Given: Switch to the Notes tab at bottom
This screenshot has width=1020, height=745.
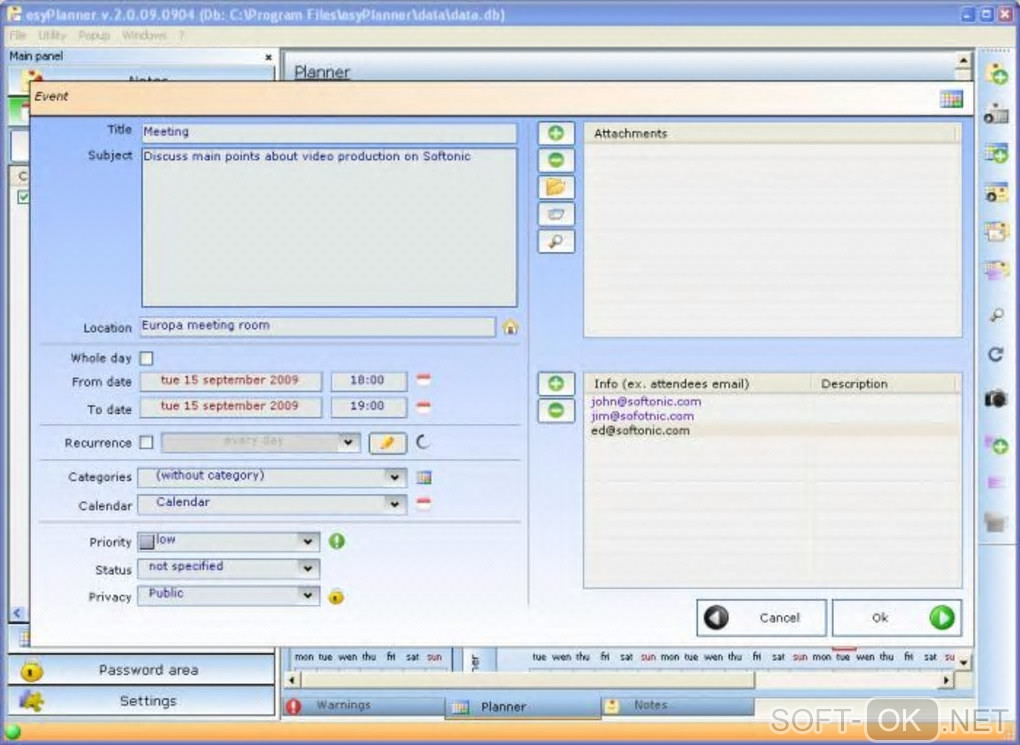Looking at the screenshot, I should pos(677,706).
